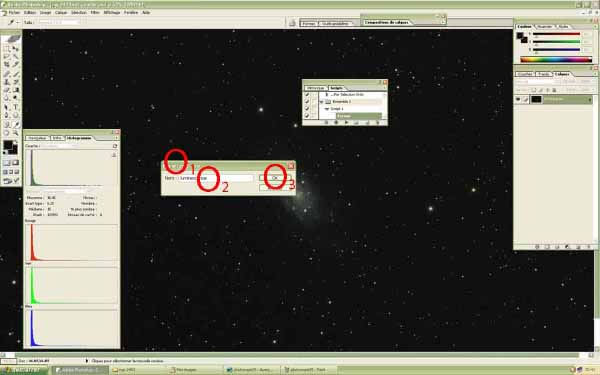Pick the Eyedropper tool in toolbox
This screenshot has height=375, width=600.
[x=16, y=124]
